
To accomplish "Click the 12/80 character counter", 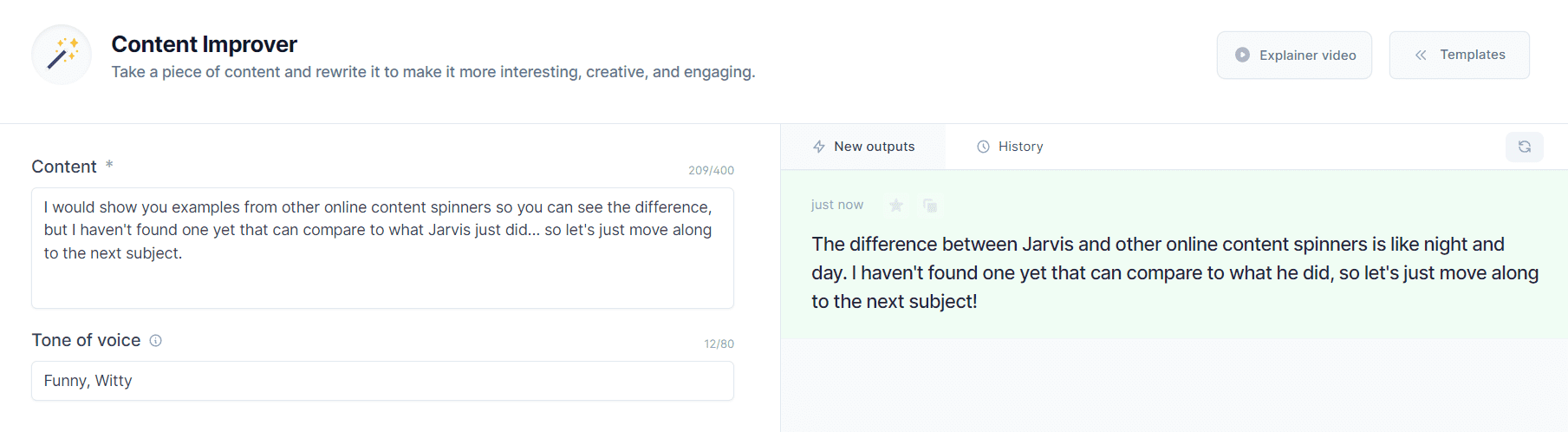I will tap(719, 344).
